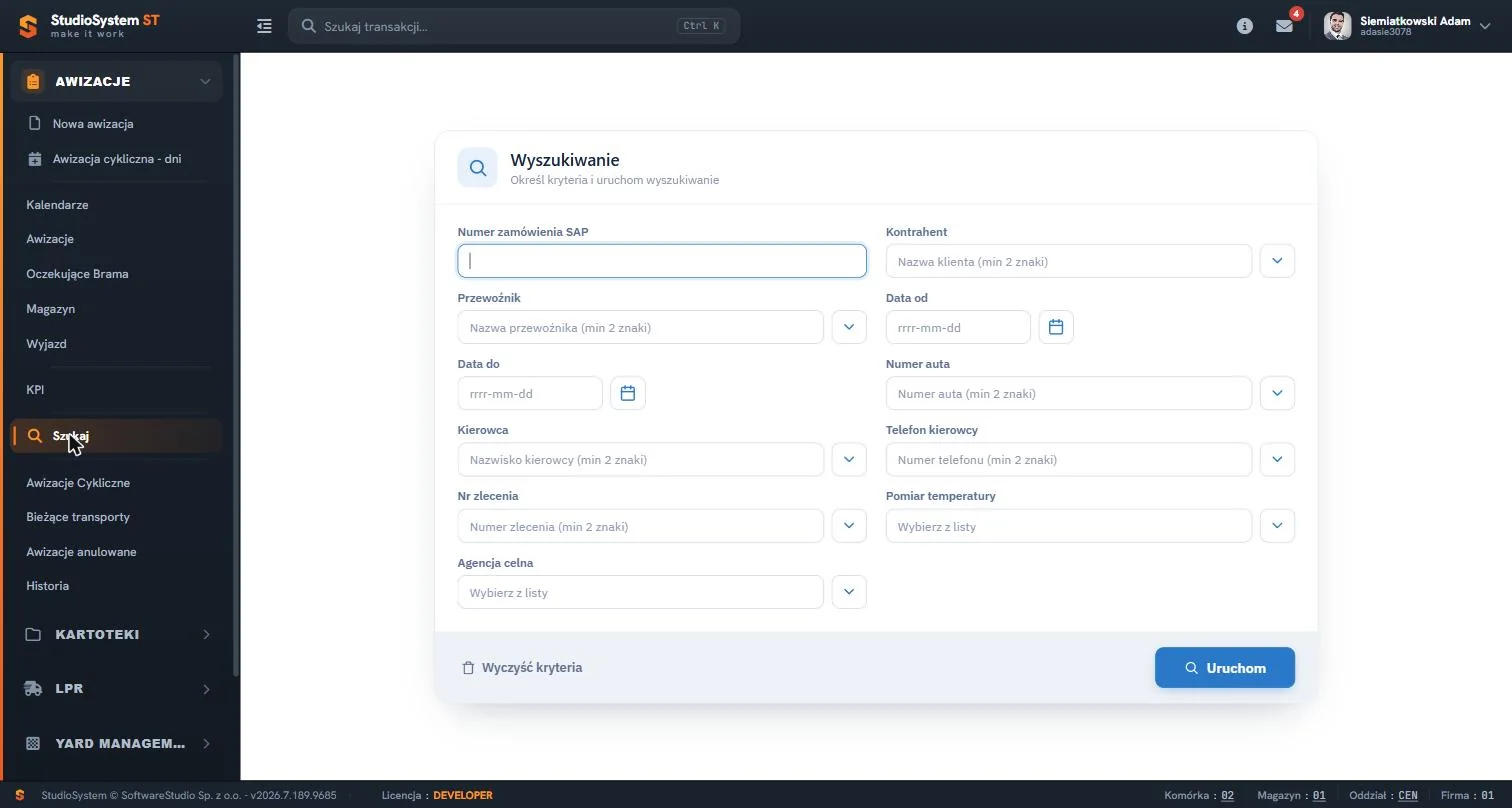
Task: Click the Telefon kierowcy field
Action: point(1069,460)
